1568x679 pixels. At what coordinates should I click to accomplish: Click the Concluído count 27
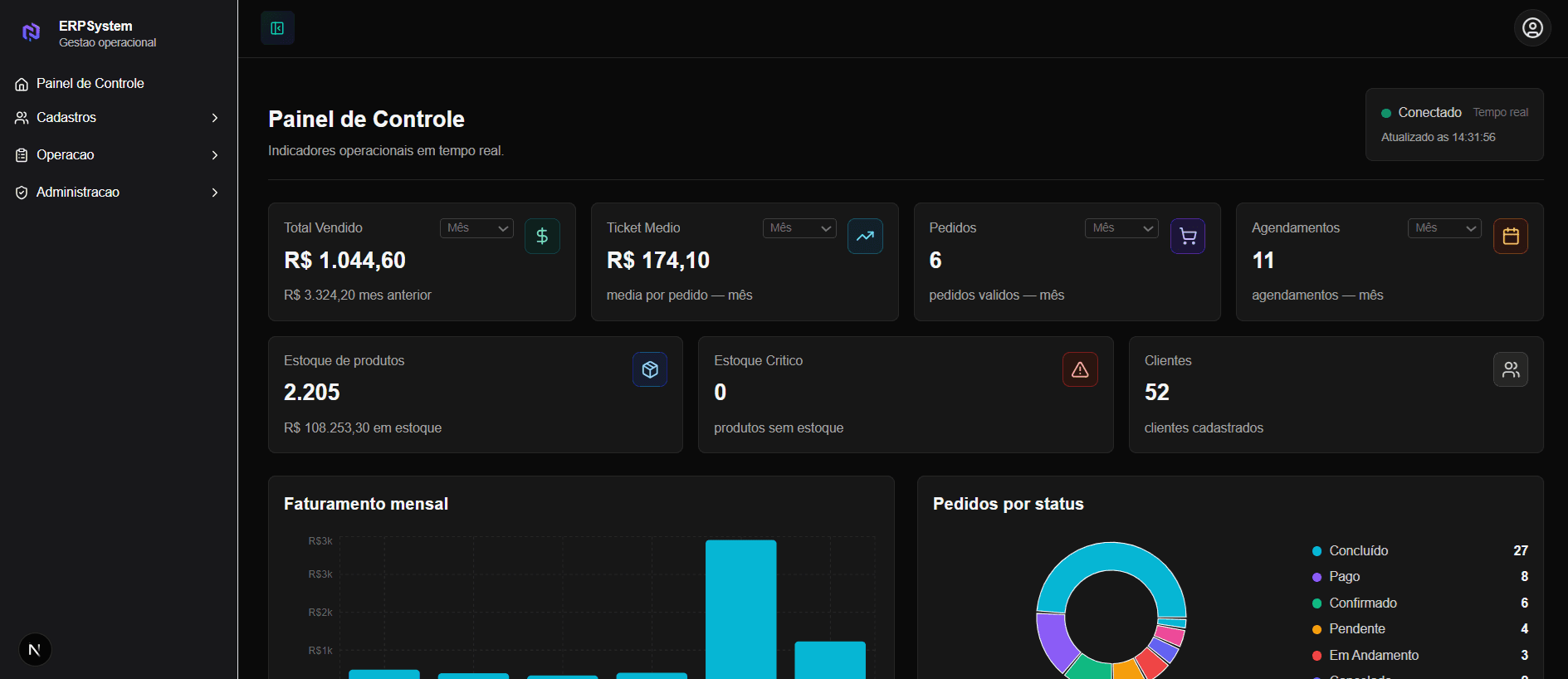1521,551
